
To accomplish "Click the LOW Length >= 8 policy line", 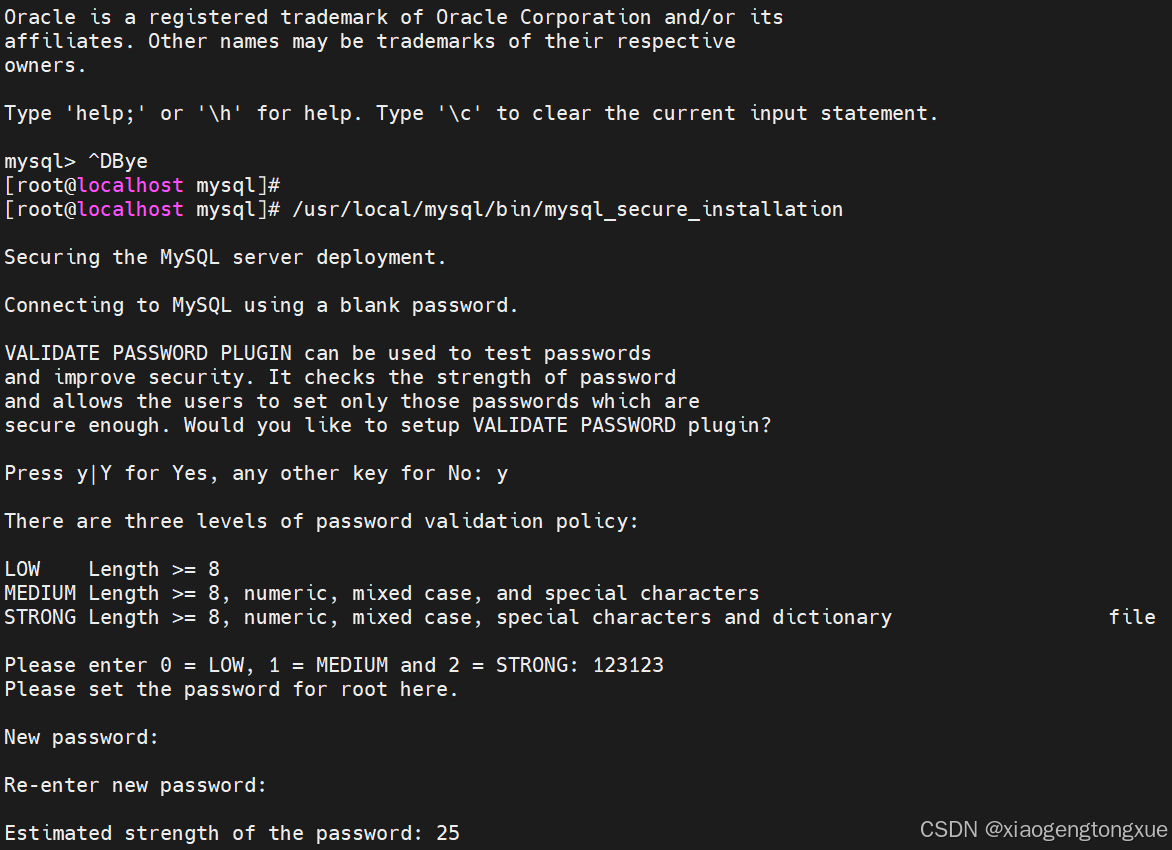I will click(112, 570).
